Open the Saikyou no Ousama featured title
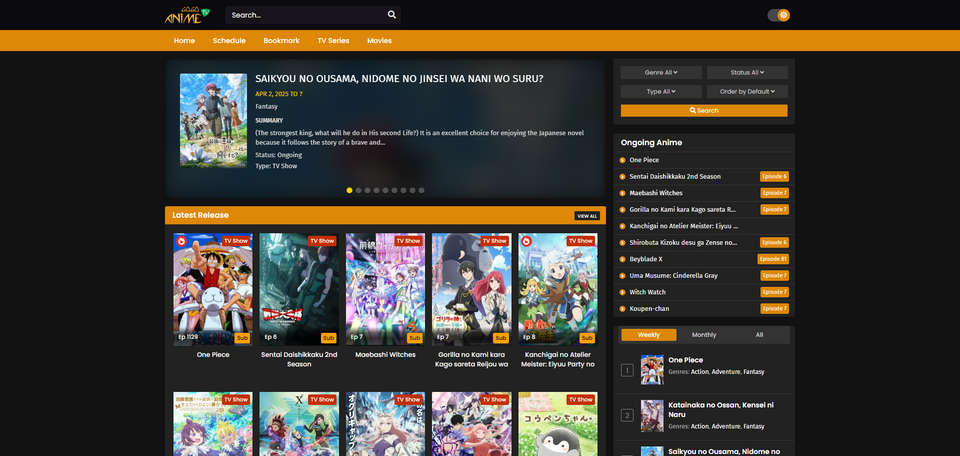 point(399,79)
